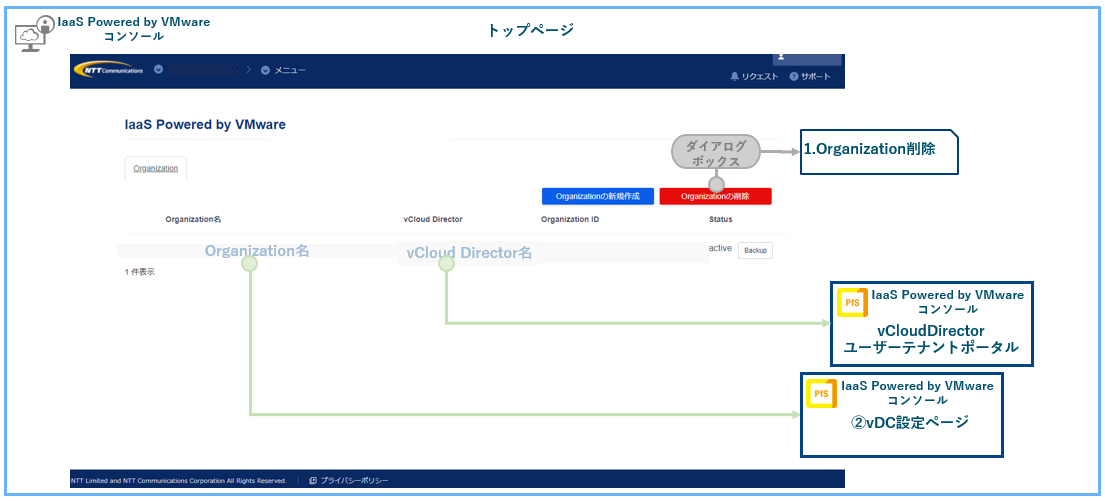Screen dimensions: 1105x501
Task: Open the vCloud Director名 link in row
Action: click(468, 253)
